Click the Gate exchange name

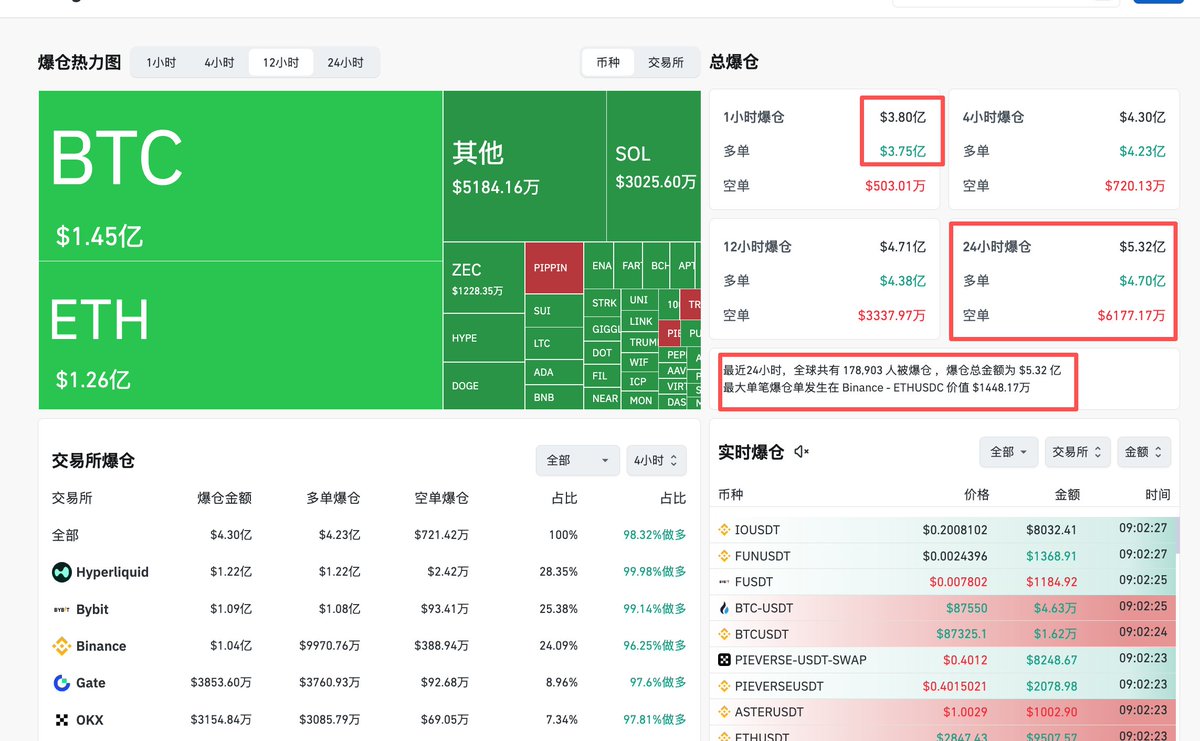pos(90,683)
